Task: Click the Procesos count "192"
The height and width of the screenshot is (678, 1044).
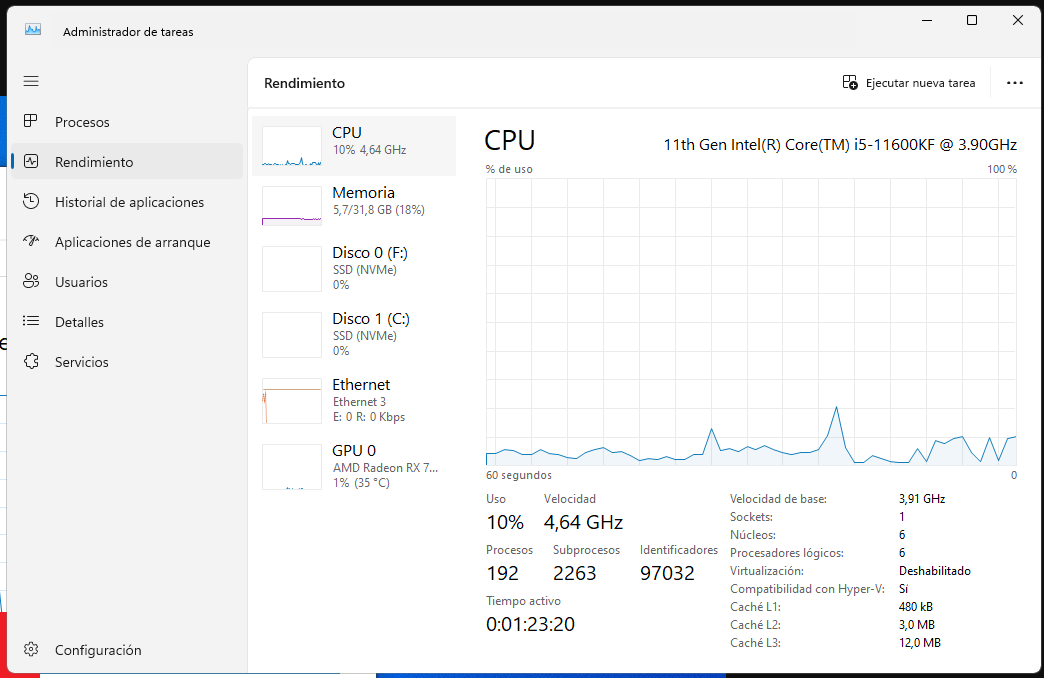Action: coord(502,573)
